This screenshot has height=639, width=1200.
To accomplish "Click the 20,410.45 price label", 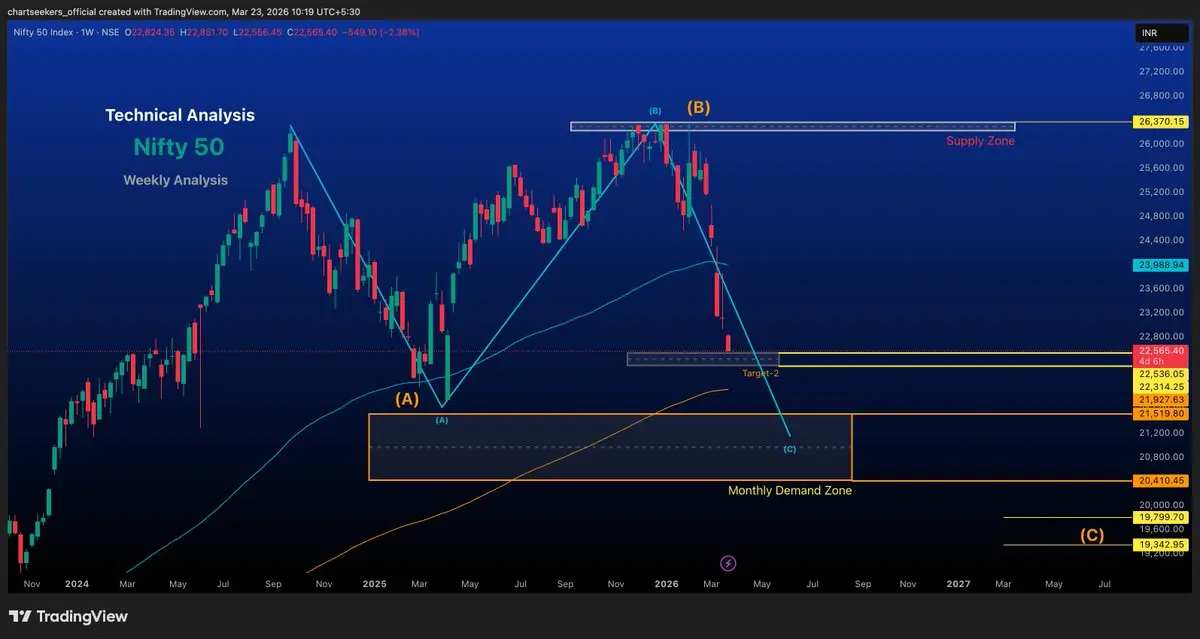I will pyautogui.click(x=1160, y=480).
